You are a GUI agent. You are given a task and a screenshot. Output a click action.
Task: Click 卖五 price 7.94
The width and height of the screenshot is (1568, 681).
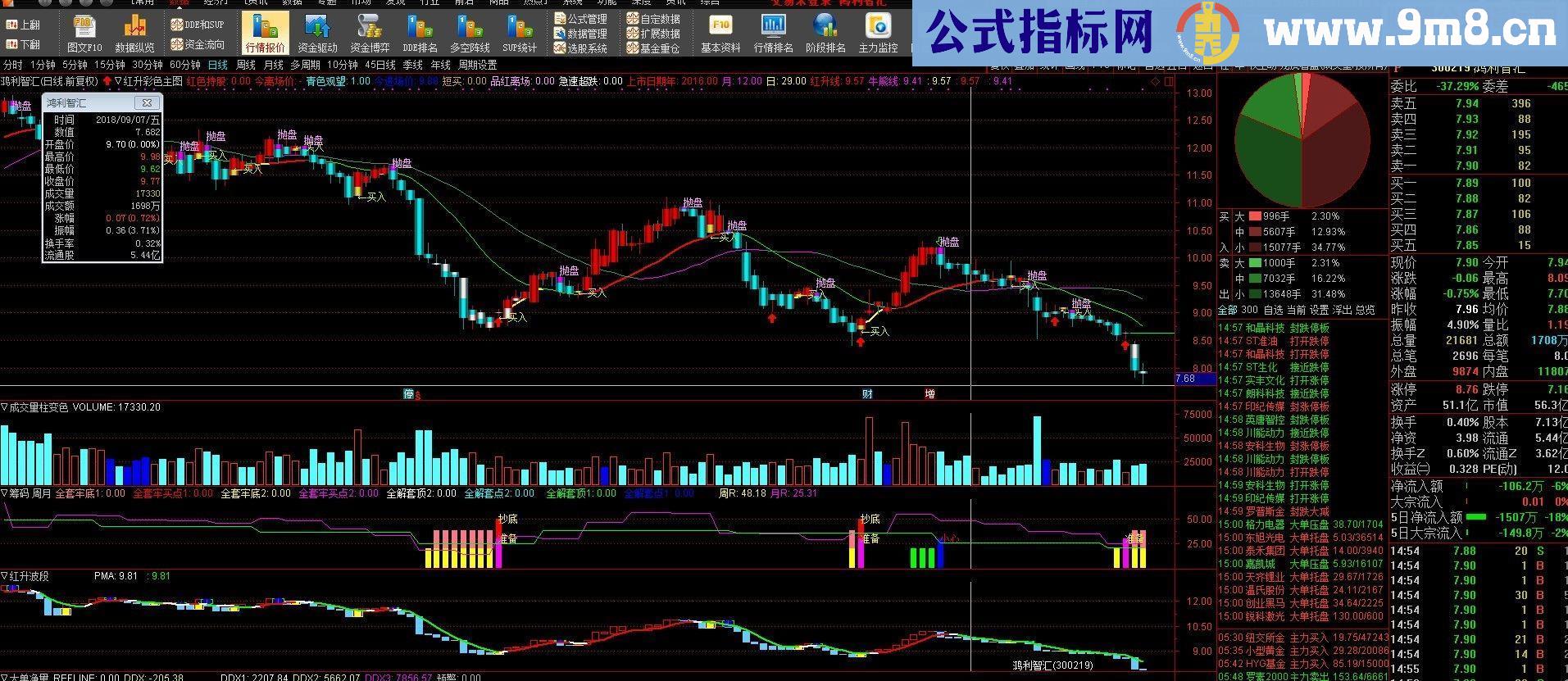pyautogui.click(x=1467, y=103)
